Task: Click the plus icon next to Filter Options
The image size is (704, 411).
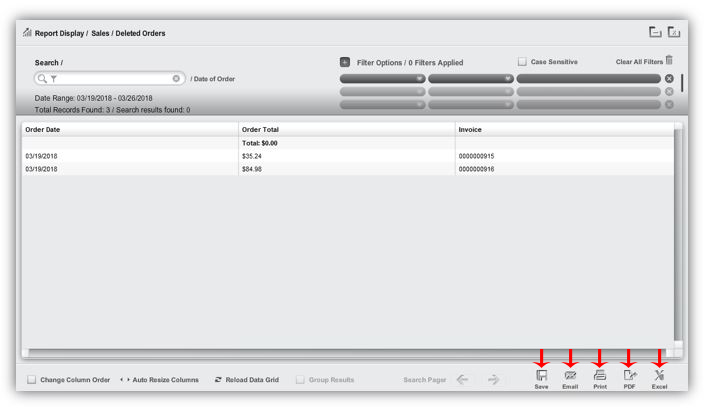Action: tap(345, 62)
